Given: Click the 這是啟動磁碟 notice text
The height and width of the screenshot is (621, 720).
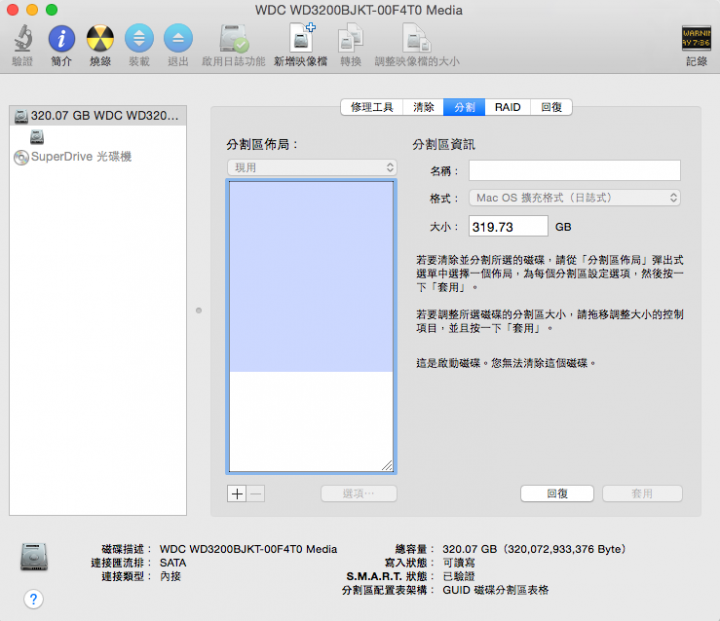Looking at the screenshot, I should (506, 363).
